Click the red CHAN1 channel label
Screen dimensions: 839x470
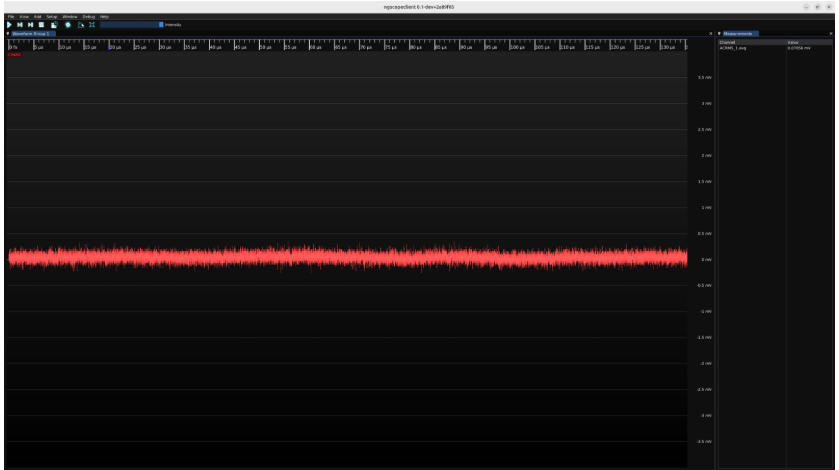coord(14,54)
